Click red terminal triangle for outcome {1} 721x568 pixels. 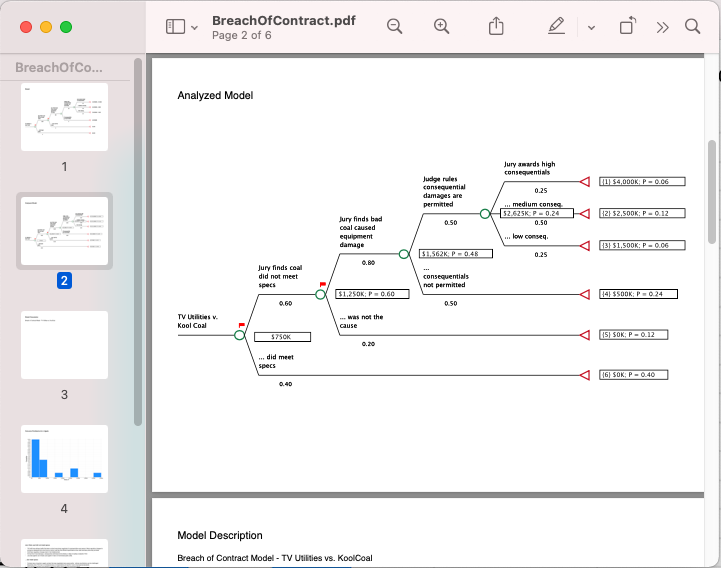584,182
